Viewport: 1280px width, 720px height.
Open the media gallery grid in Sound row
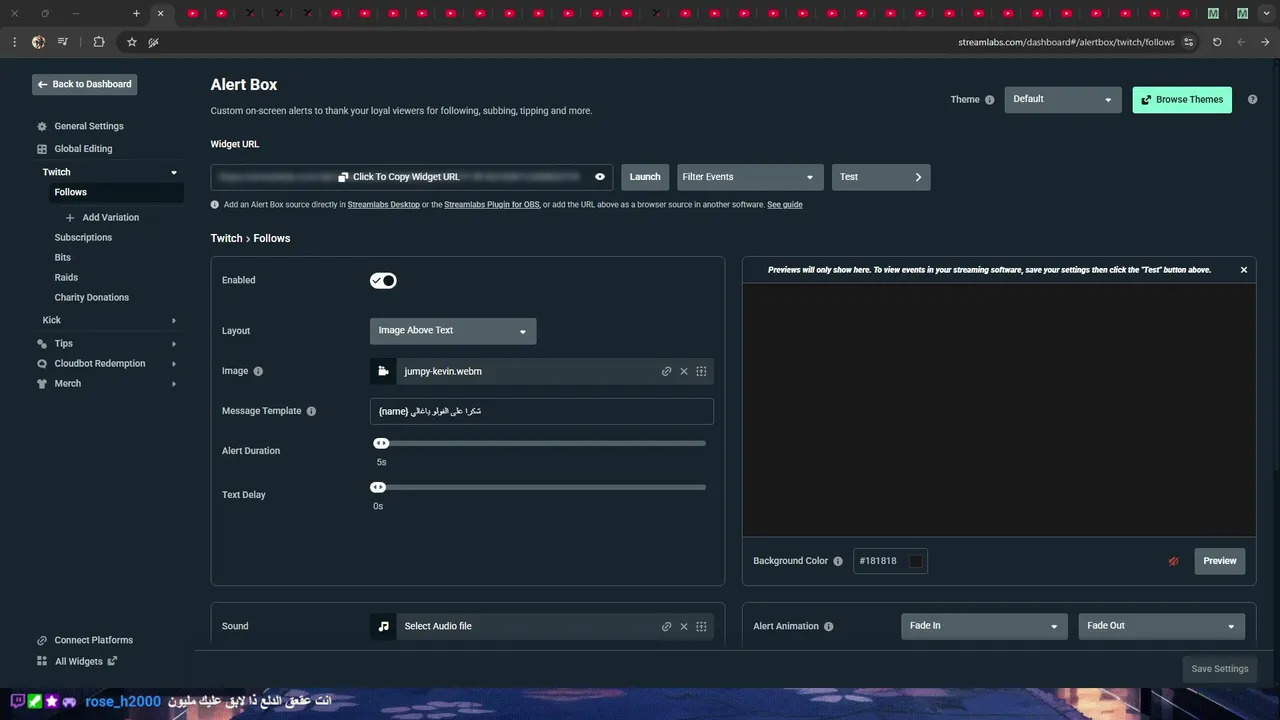(x=701, y=626)
